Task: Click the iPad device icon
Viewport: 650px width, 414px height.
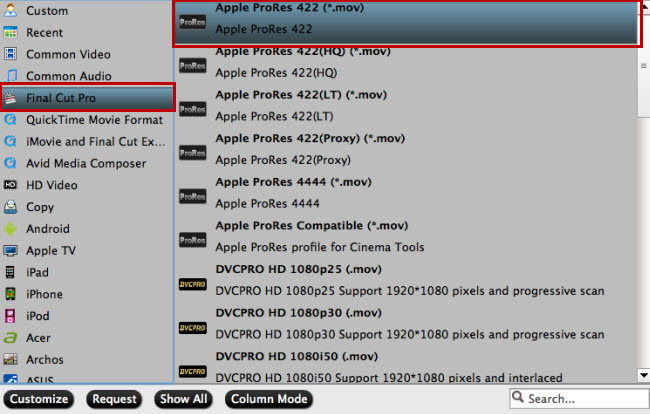Action: click(10, 272)
